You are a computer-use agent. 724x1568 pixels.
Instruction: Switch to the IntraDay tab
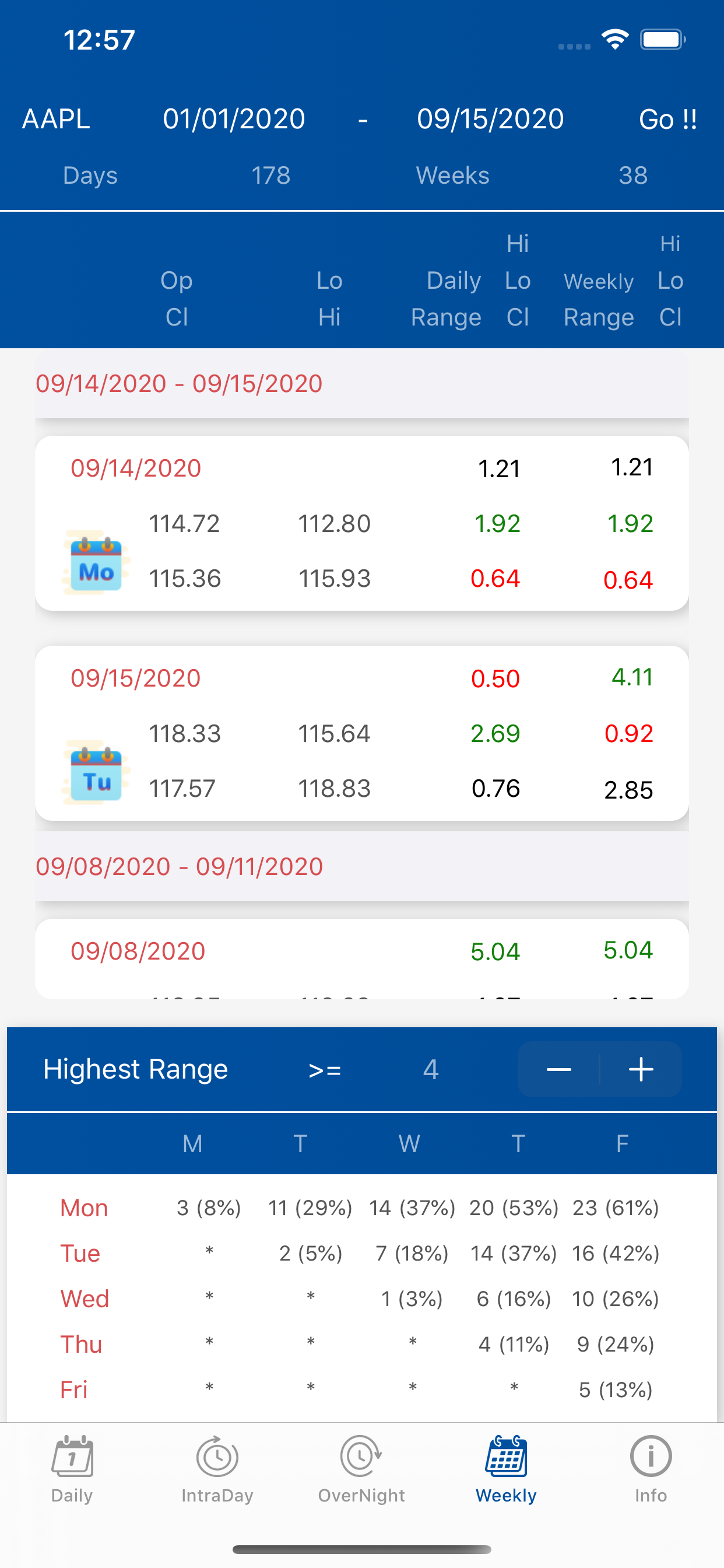coord(217,1469)
